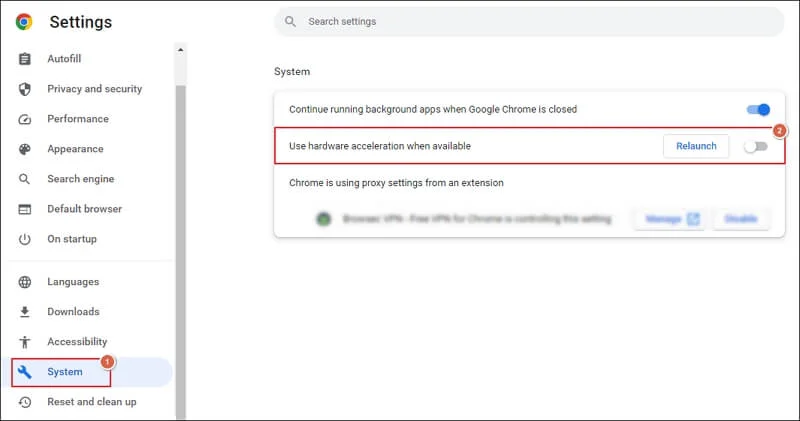Image resolution: width=800 pixels, height=421 pixels.
Task: Select System in the sidebar
Action: click(x=65, y=372)
